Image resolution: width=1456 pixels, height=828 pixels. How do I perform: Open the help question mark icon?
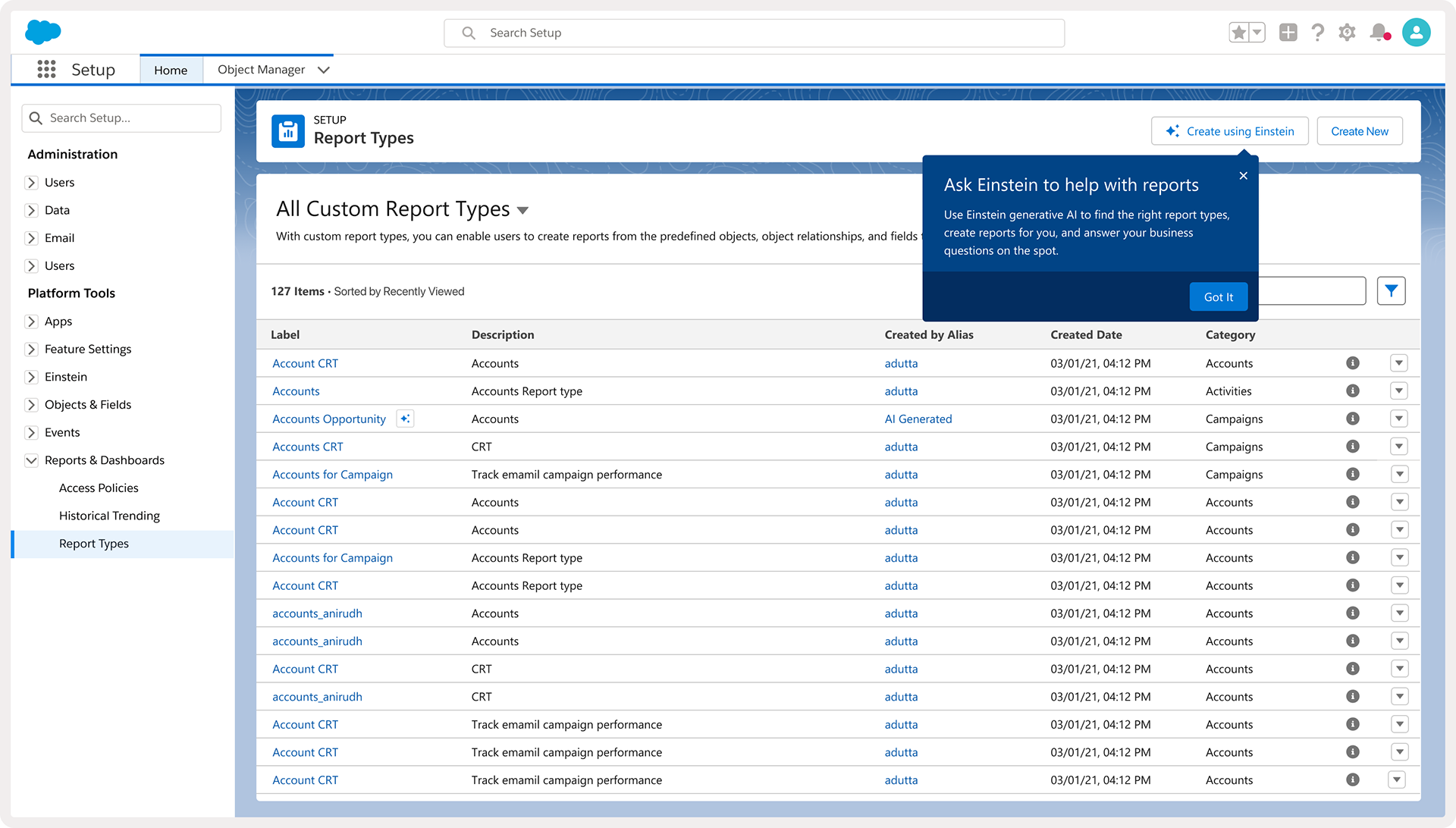[1318, 33]
